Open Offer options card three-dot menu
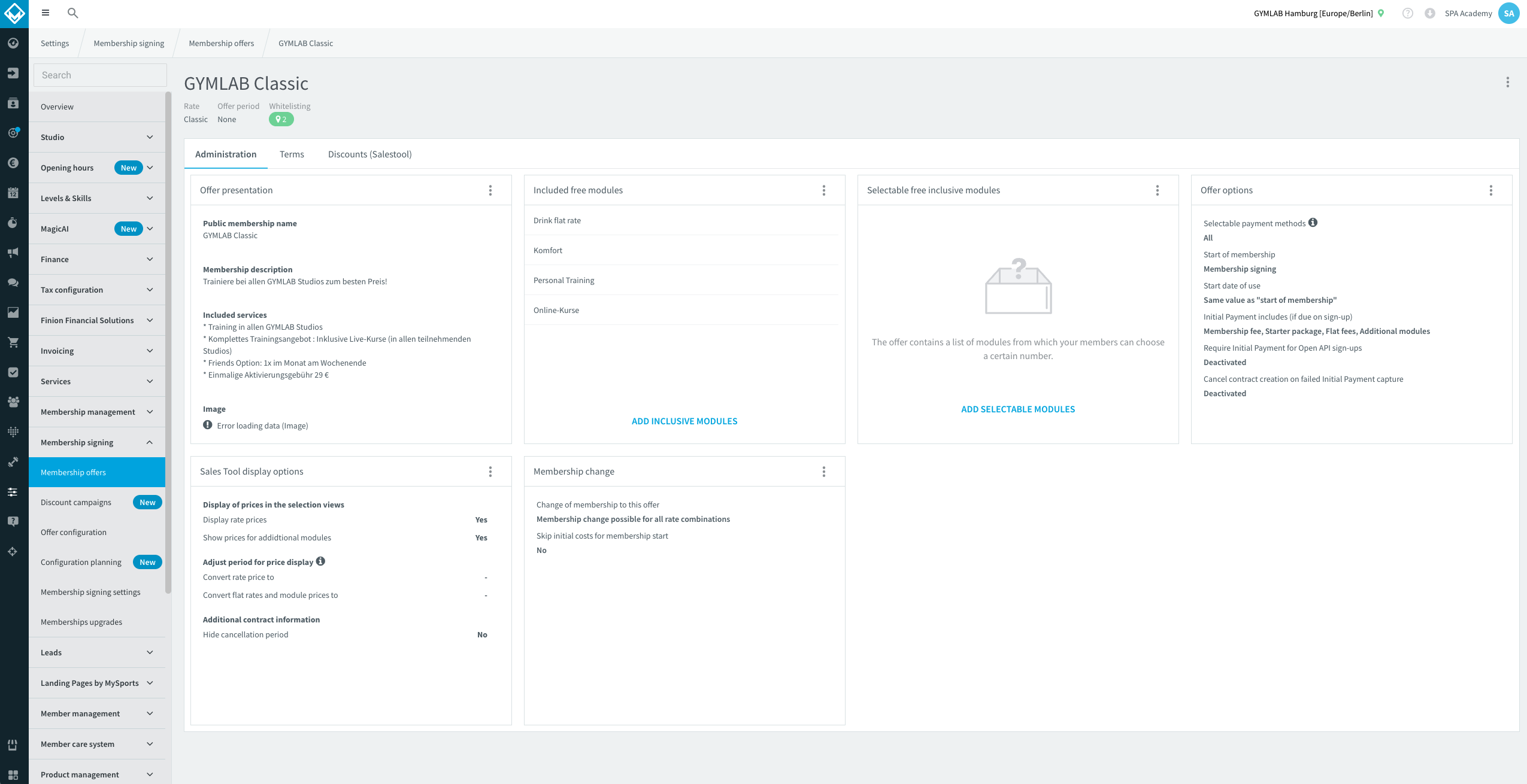The width and height of the screenshot is (1527, 784). (x=1491, y=190)
